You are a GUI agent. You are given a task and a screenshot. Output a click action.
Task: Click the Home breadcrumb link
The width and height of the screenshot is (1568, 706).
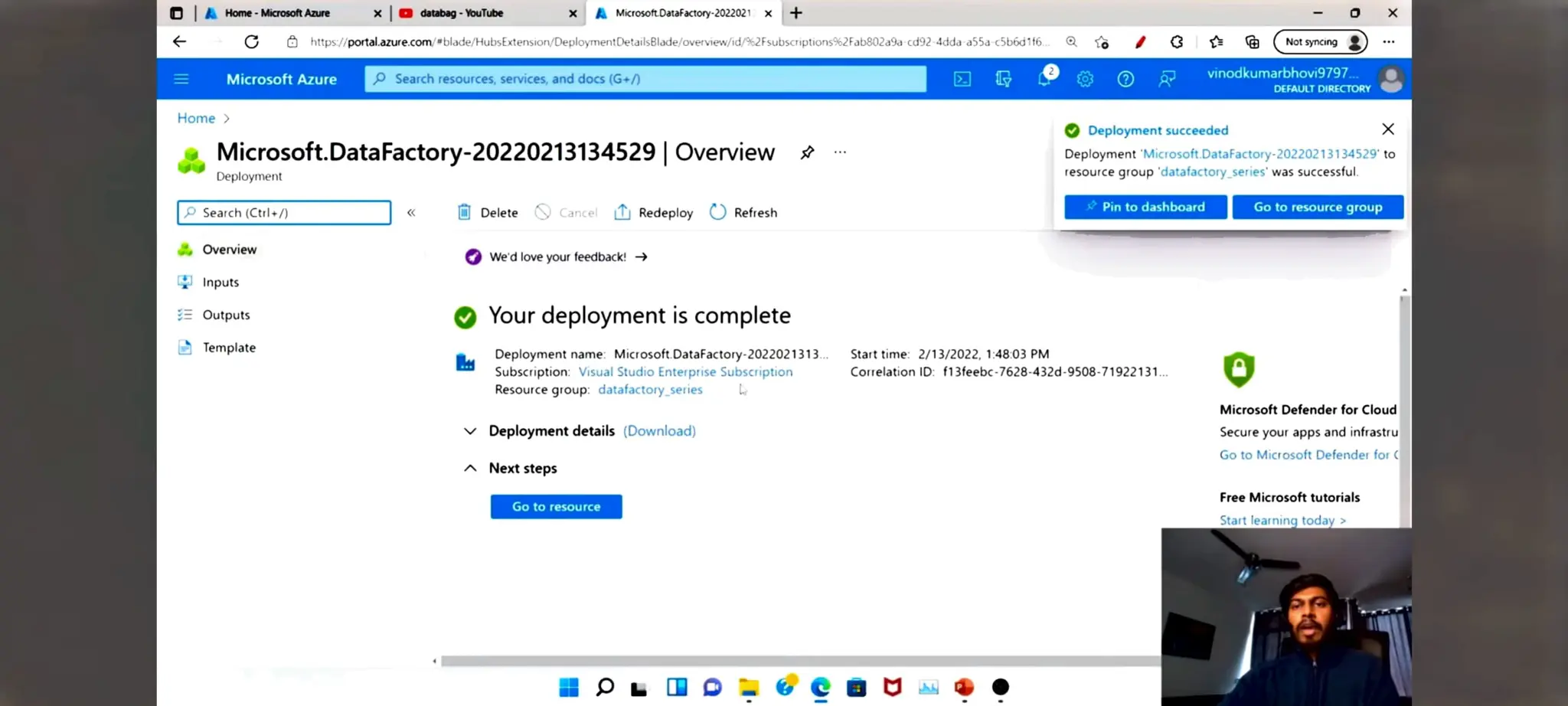point(196,118)
